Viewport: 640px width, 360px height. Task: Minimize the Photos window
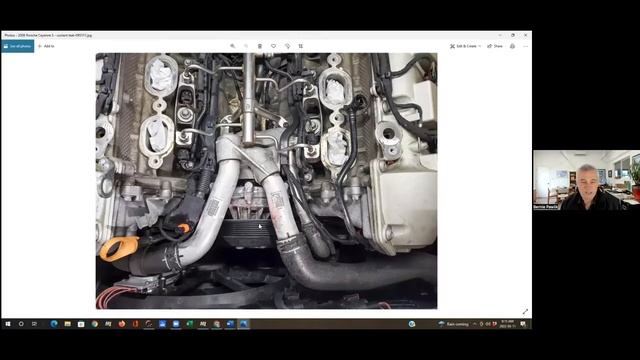(500, 36)
